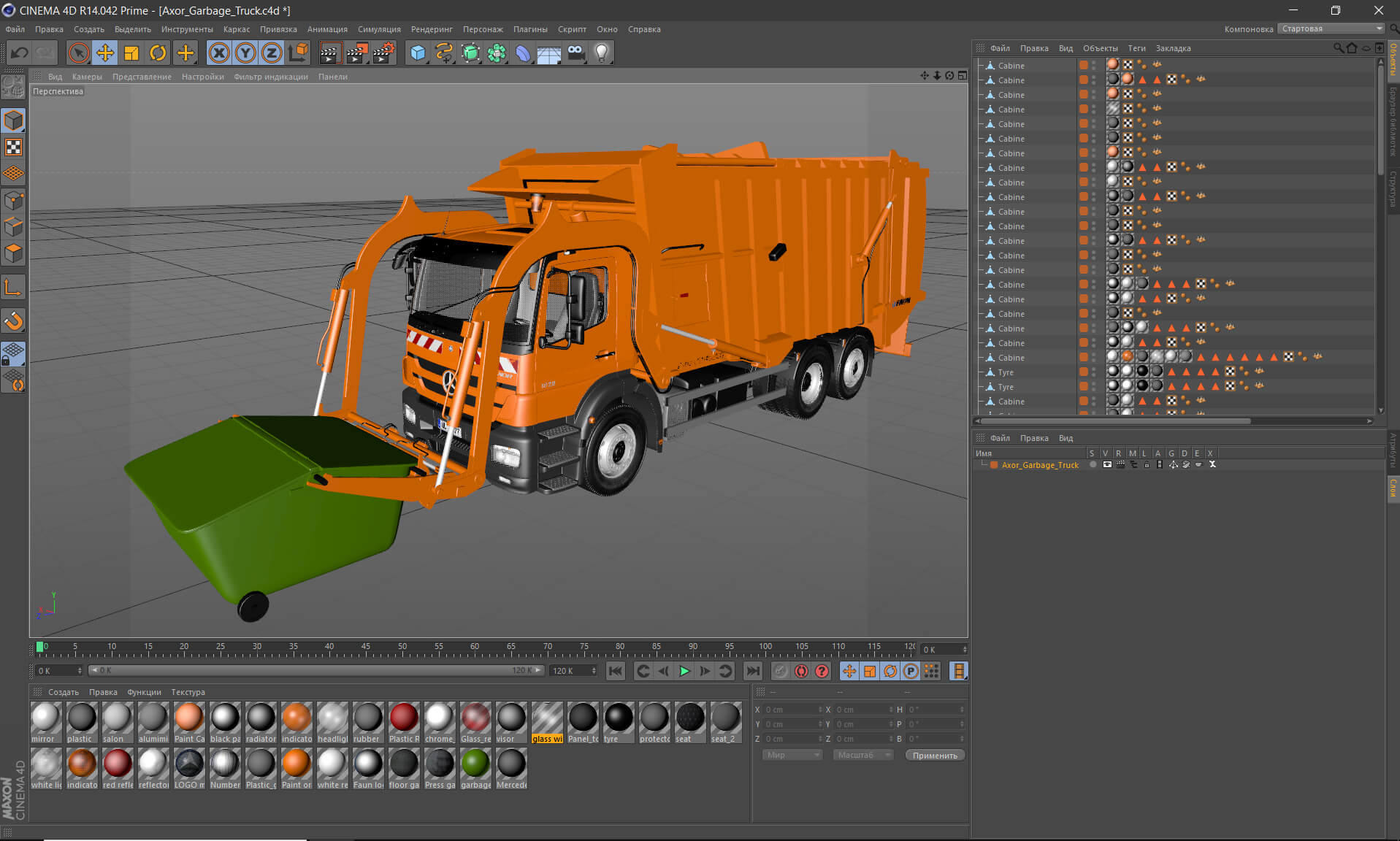
Task: Open the Масштаб dropdown
Action: point(862,755)
